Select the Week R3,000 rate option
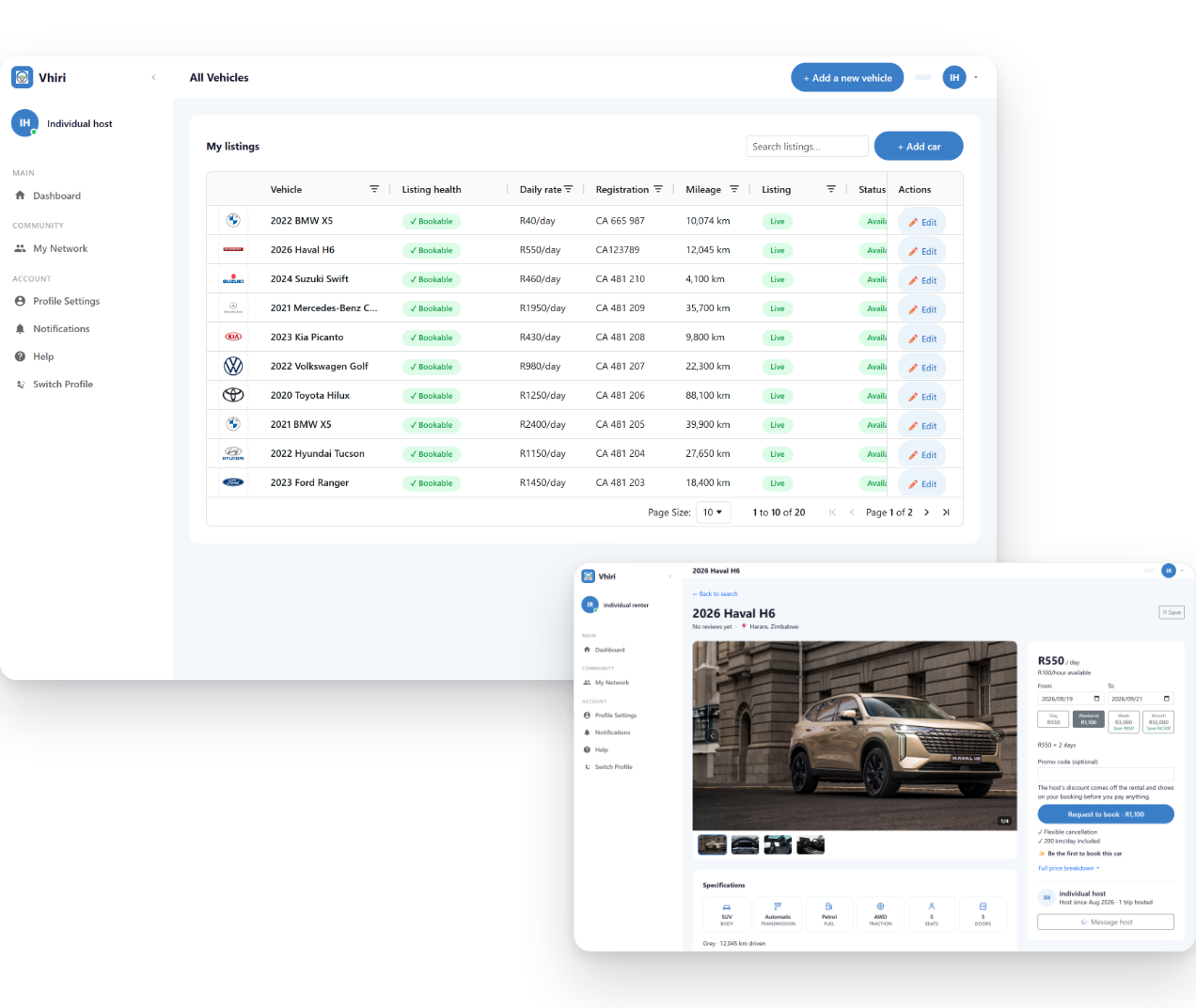The width and height of the screenshot is (1196, 1008). [x=1124, y=721]
